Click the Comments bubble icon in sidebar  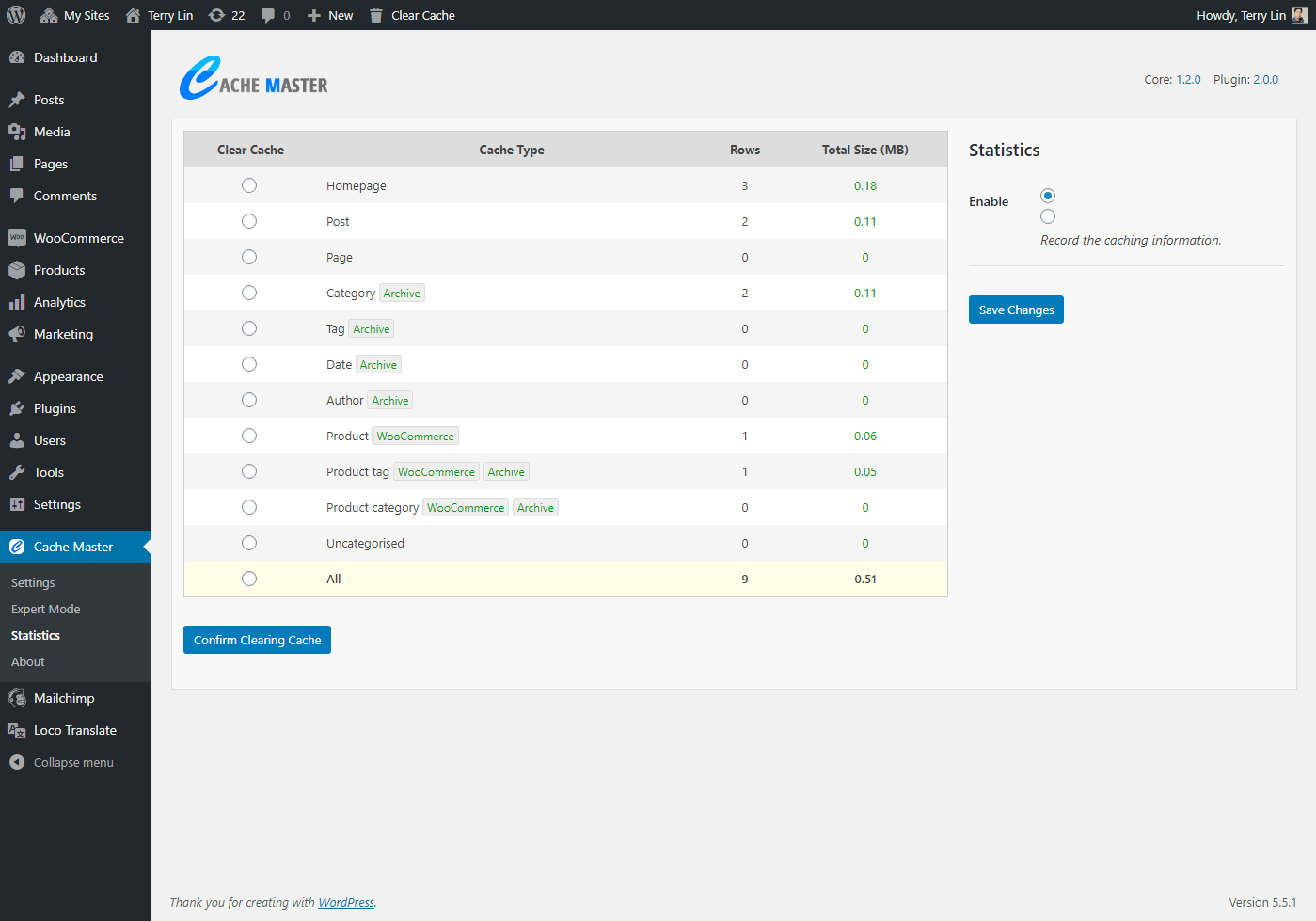point(17,196)
